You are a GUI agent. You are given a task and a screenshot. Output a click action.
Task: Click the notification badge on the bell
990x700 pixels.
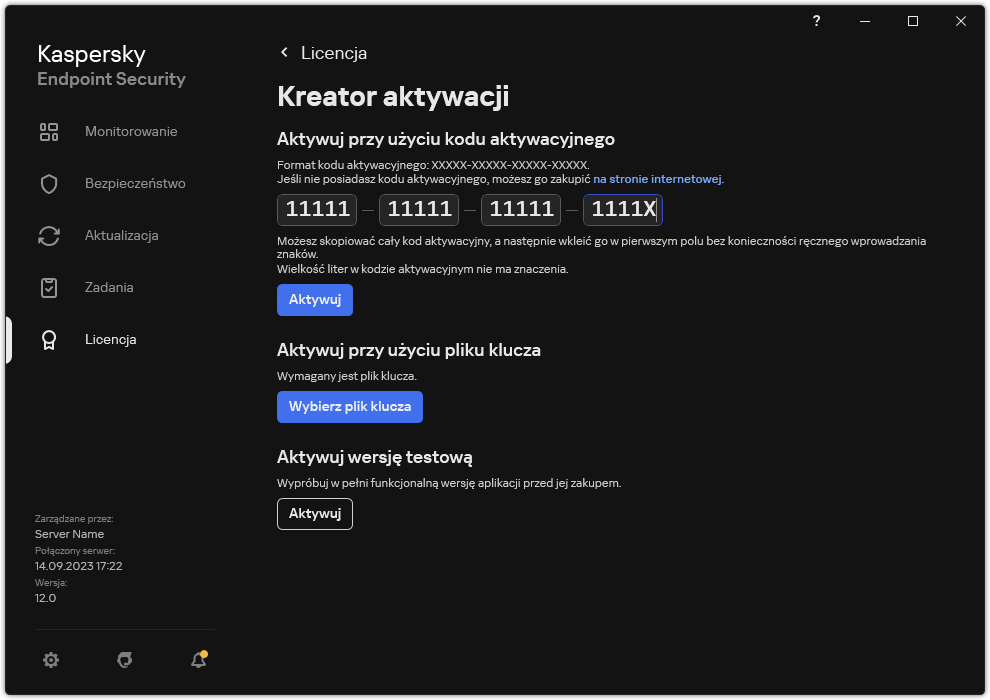(x=206, y=652)
